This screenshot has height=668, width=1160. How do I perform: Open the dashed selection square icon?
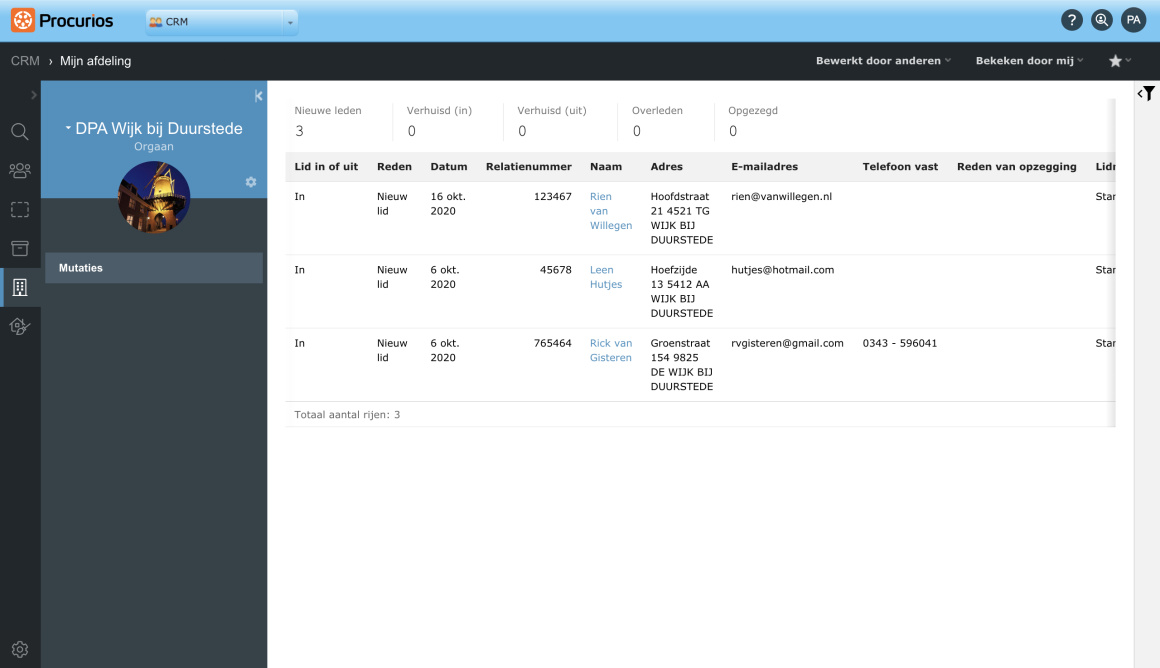(20, 209)
